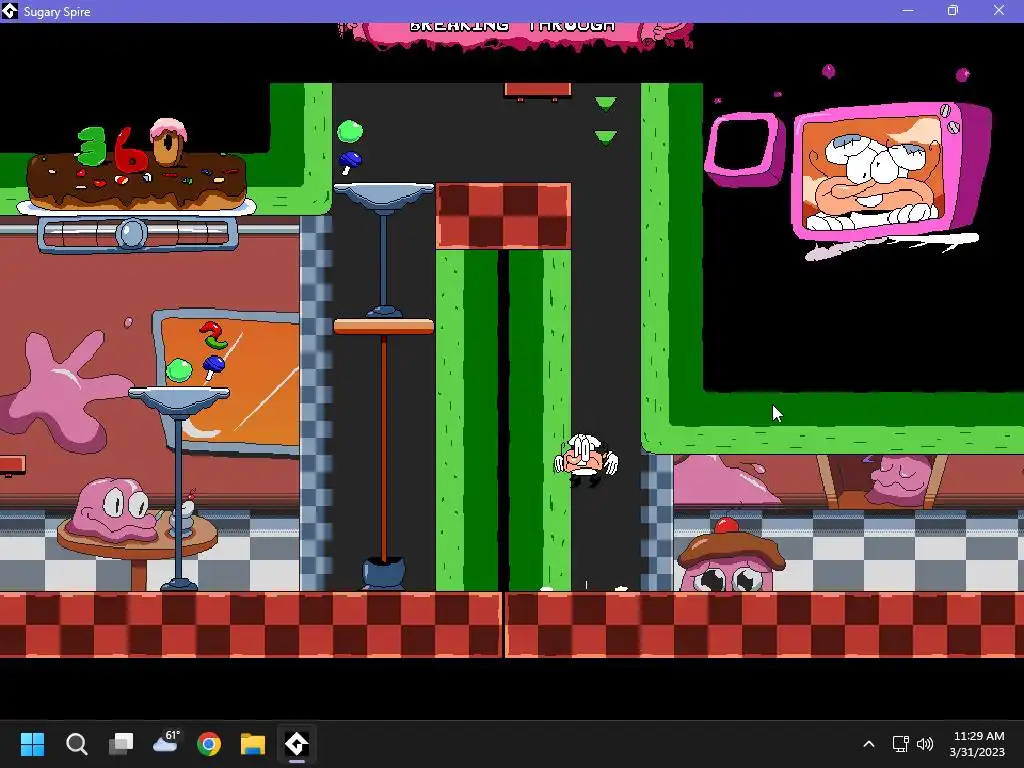Minimize the Sugary Spire window
1024x768 pixels.
tap(908, 10)
